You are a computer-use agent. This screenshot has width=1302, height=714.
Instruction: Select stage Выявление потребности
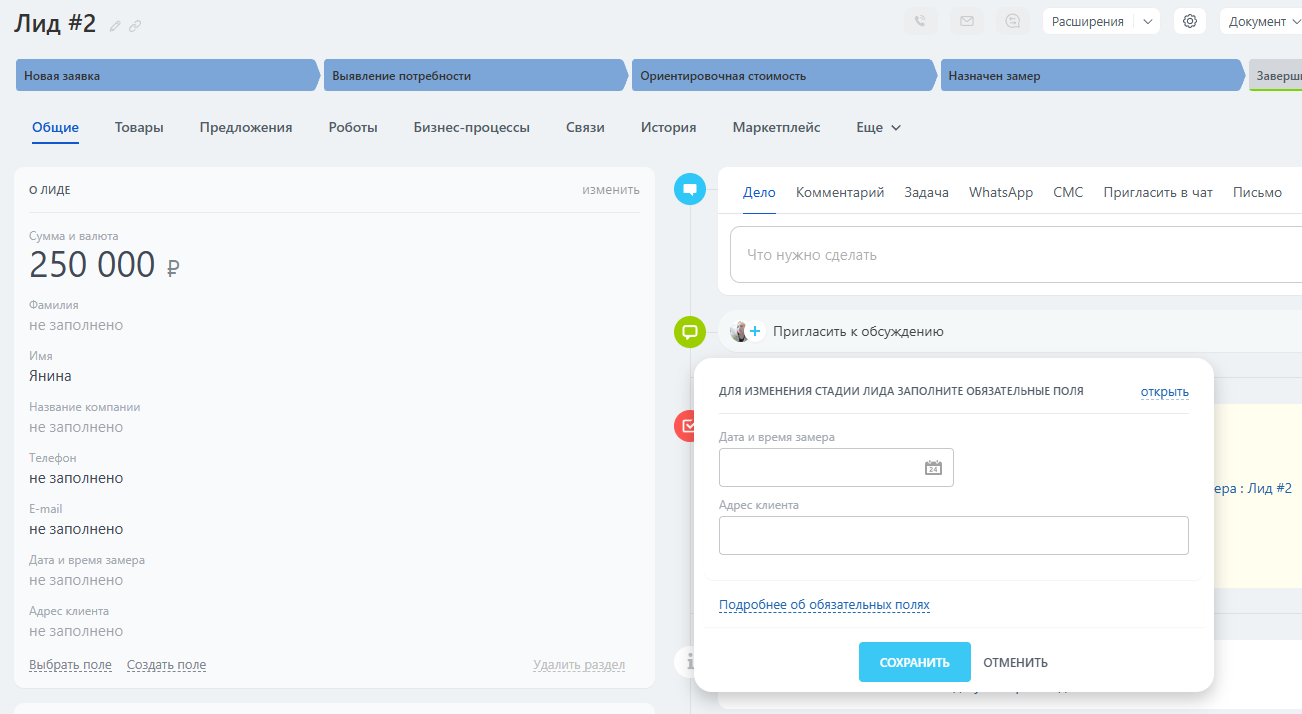point(475,76)
